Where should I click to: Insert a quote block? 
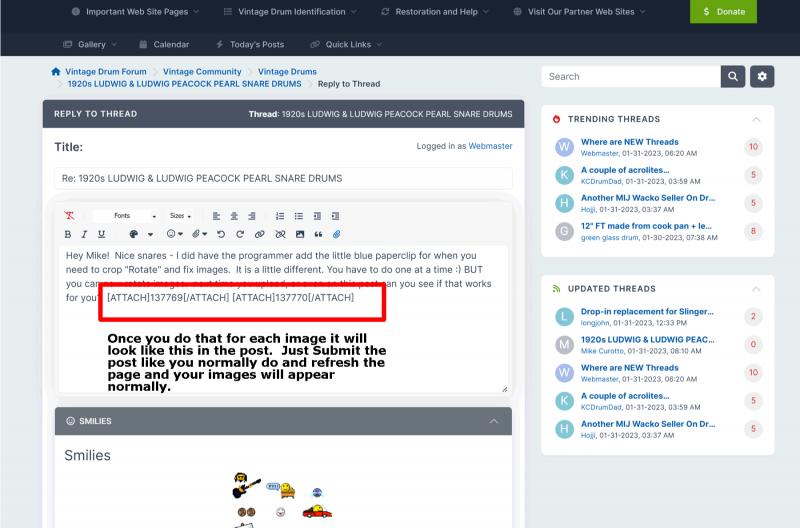click(x=318, y=234)
